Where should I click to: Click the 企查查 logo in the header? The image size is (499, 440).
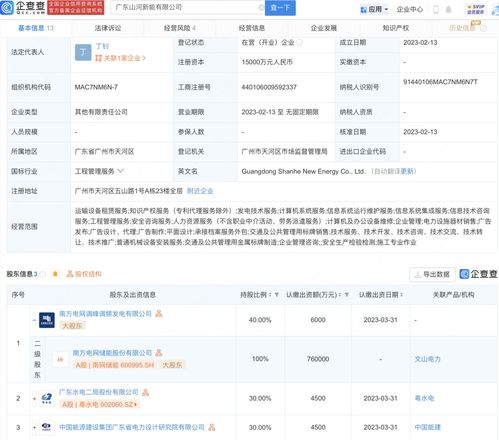point(23,7)
